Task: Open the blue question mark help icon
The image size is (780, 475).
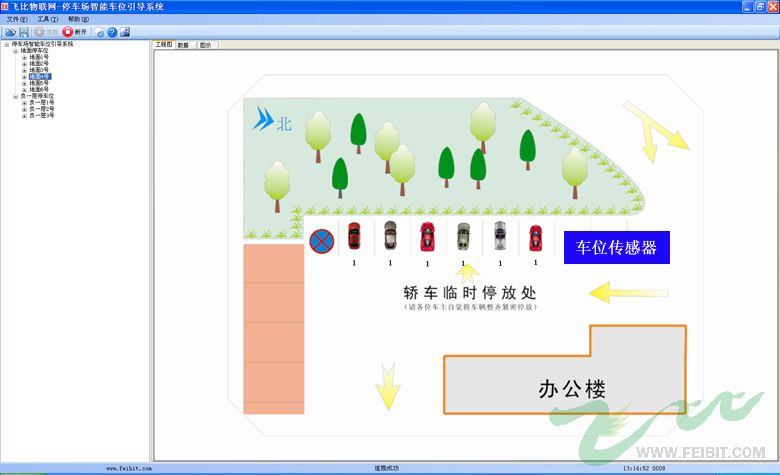Action: coord(112,32)
